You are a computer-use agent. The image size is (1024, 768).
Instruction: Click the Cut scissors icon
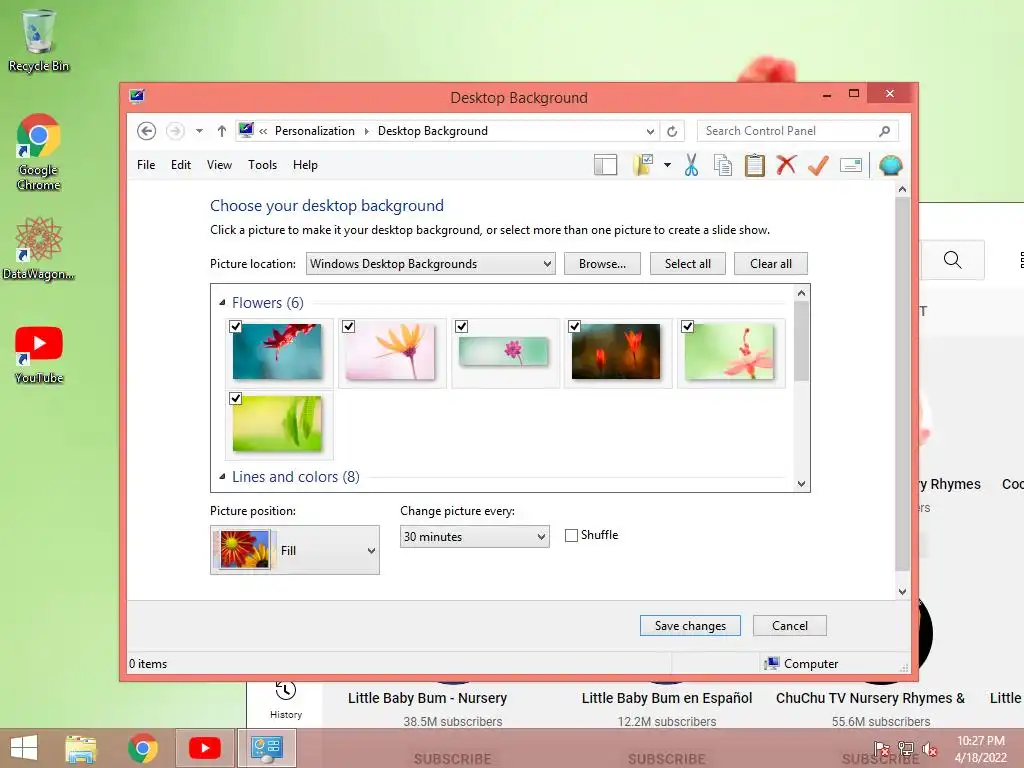click(692, 165)
